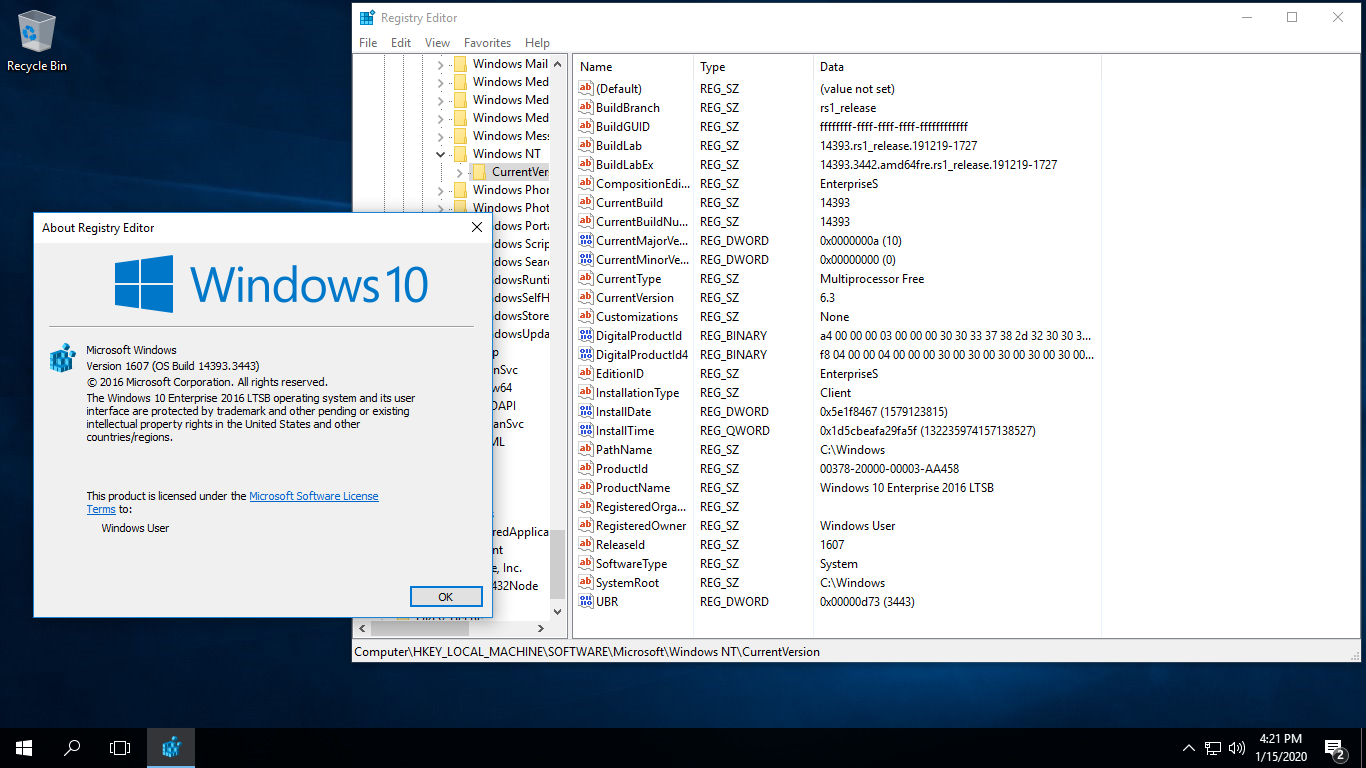Click the BuildLab string value icon
Screen dimensions: 1366x768
coord(586,146)
